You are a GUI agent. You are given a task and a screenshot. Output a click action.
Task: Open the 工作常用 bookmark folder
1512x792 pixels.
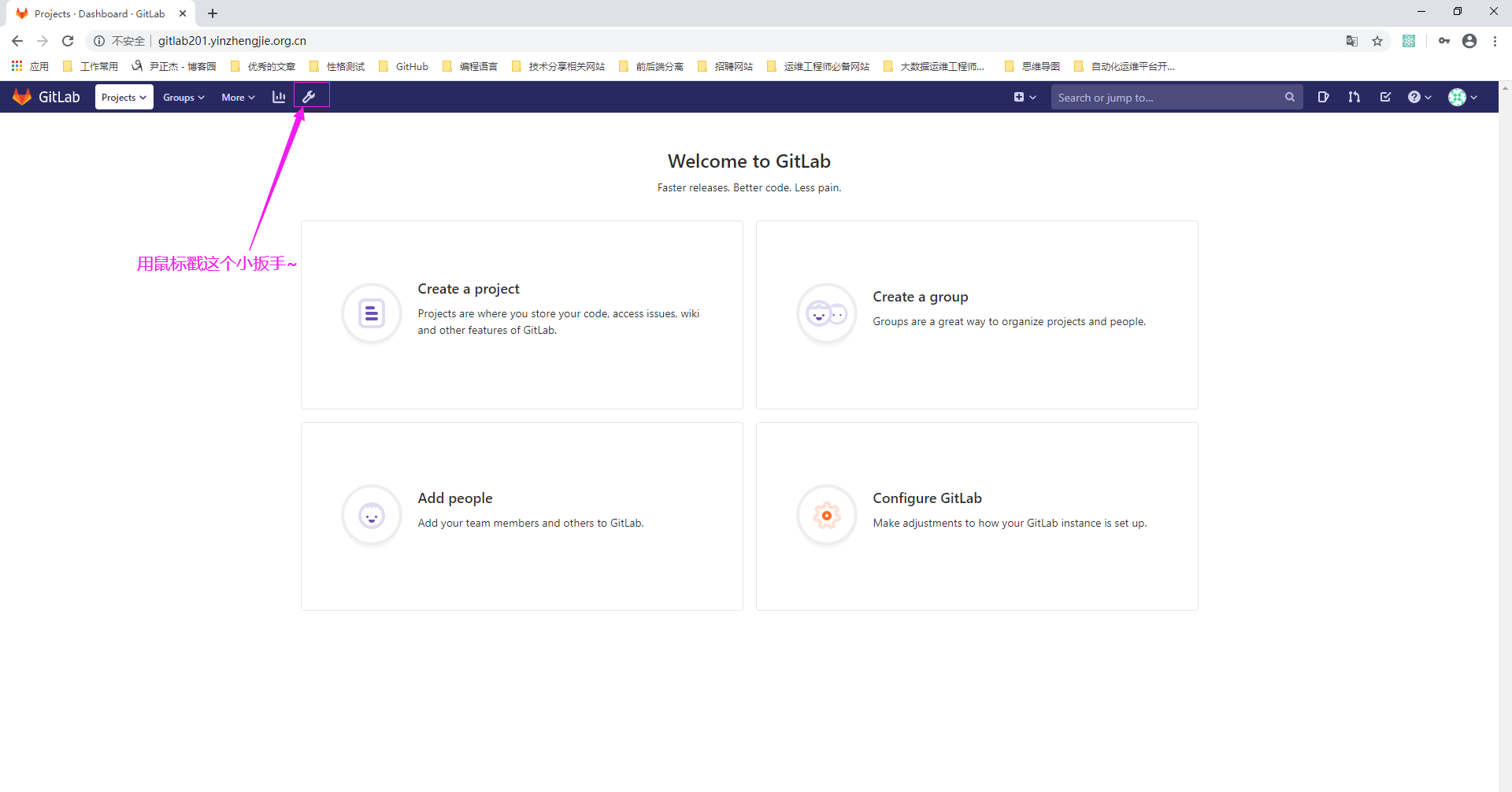(91, 66)
